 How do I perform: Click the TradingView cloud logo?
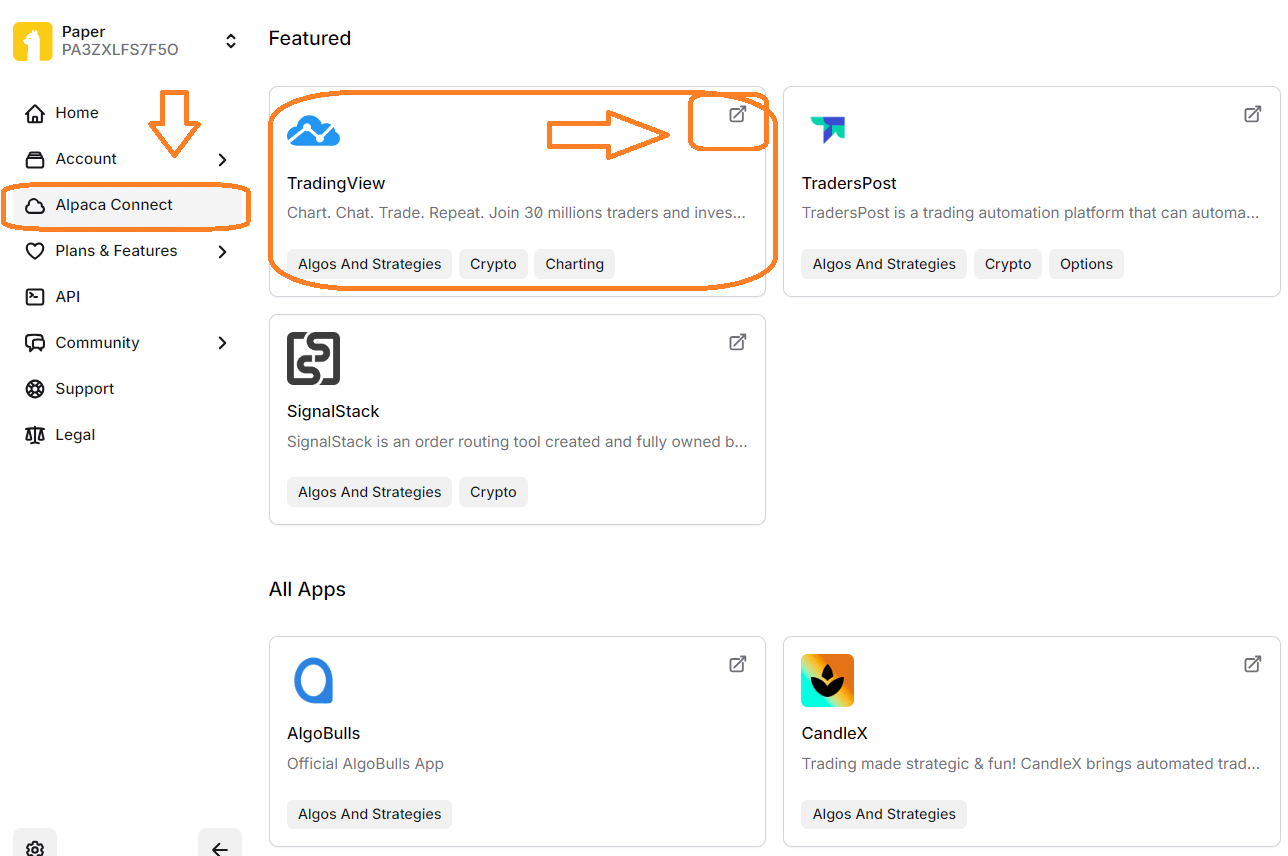point(313,131)
